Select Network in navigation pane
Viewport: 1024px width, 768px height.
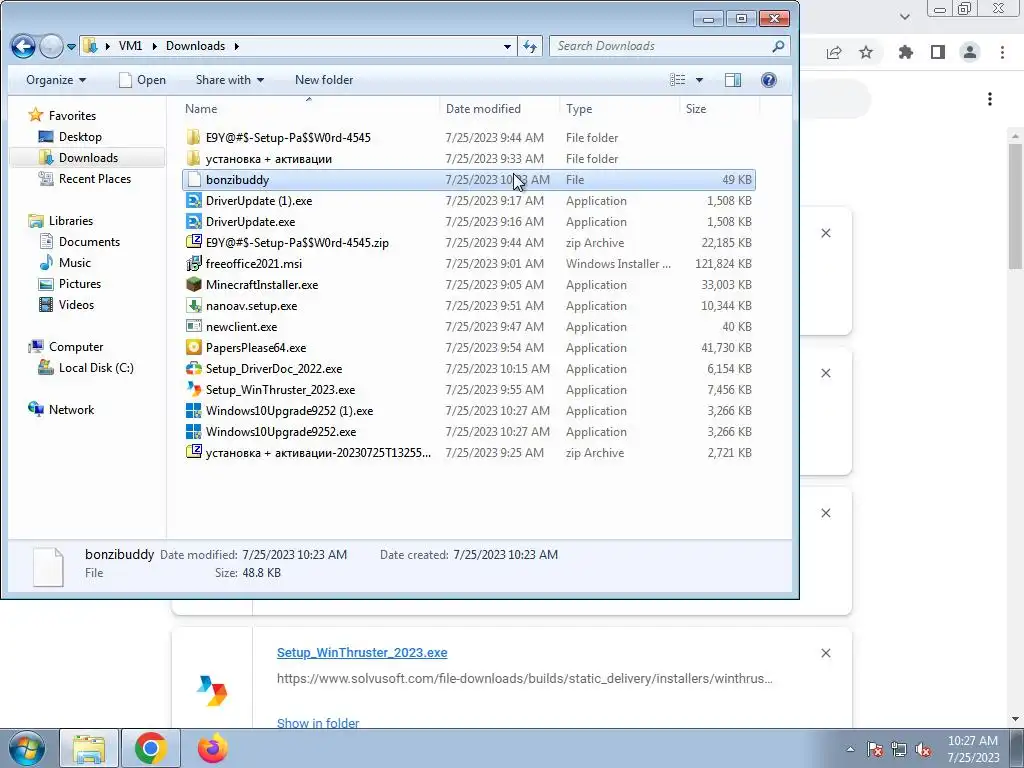(71, 409)
